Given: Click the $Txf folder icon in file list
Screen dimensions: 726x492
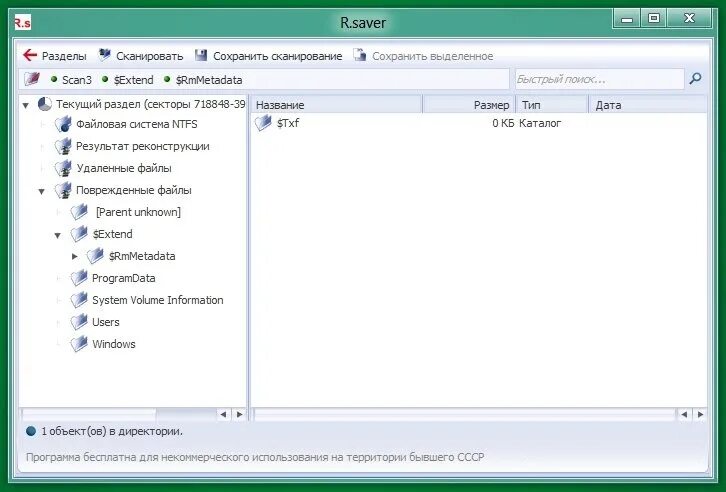Looking at the screenshot, I should pos(263,123).
